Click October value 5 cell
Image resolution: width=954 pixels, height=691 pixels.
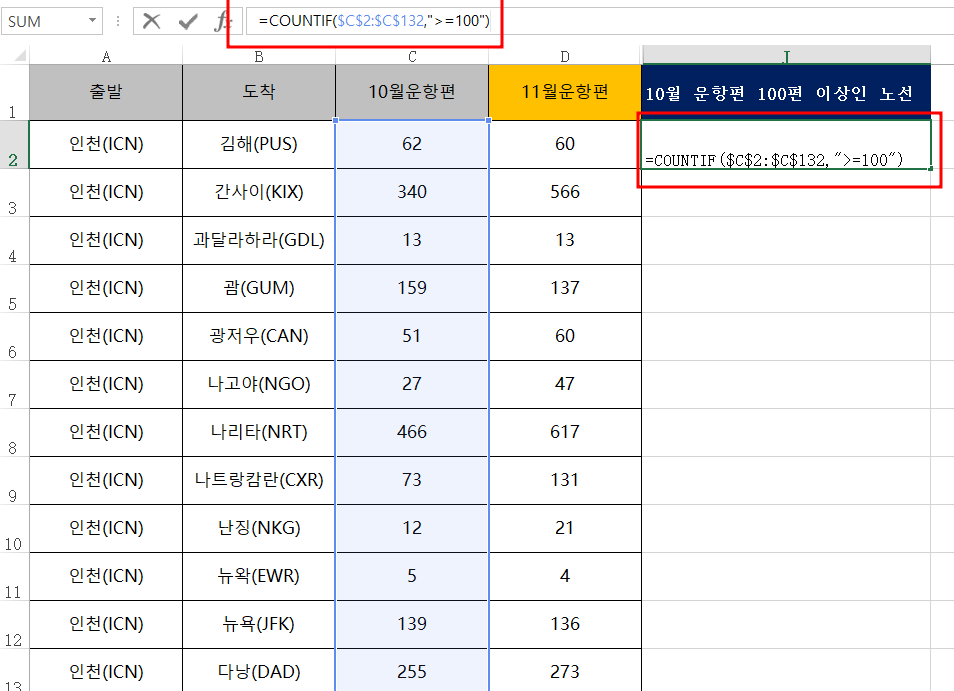412,577
